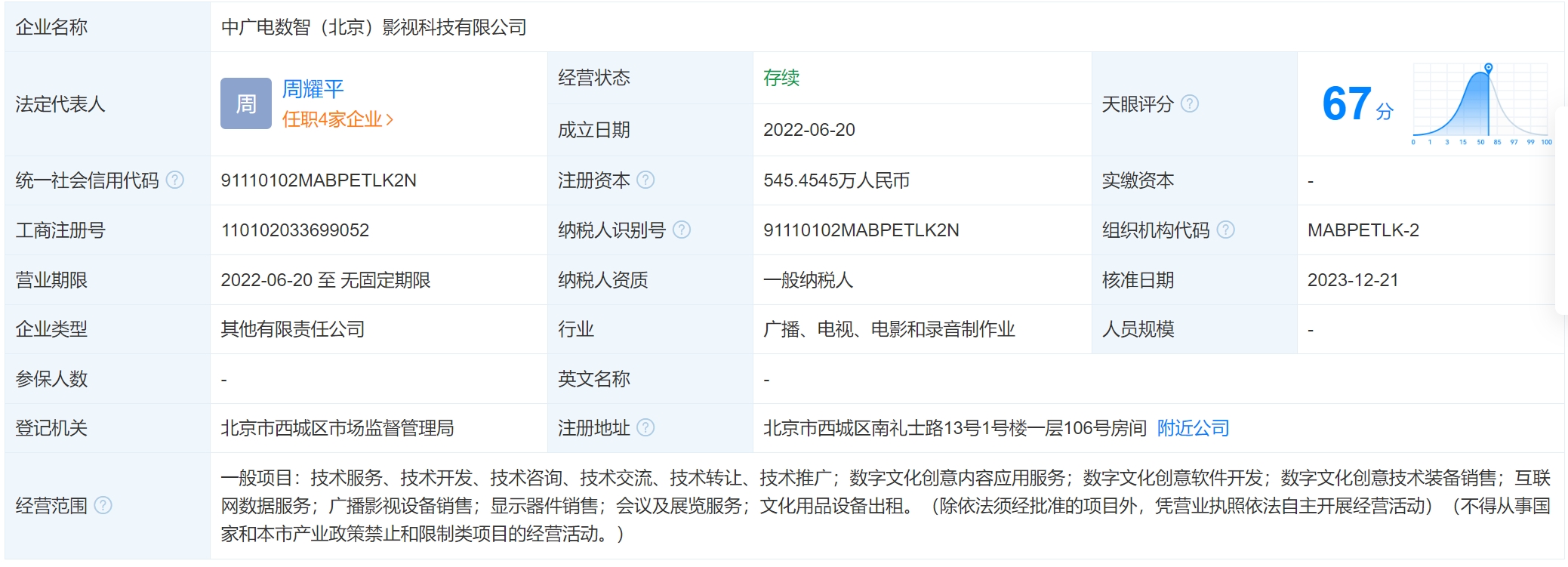Click the registered address 北京市西城区南礼士路13号
1568x567 pixels.
(x=955, y=428)
